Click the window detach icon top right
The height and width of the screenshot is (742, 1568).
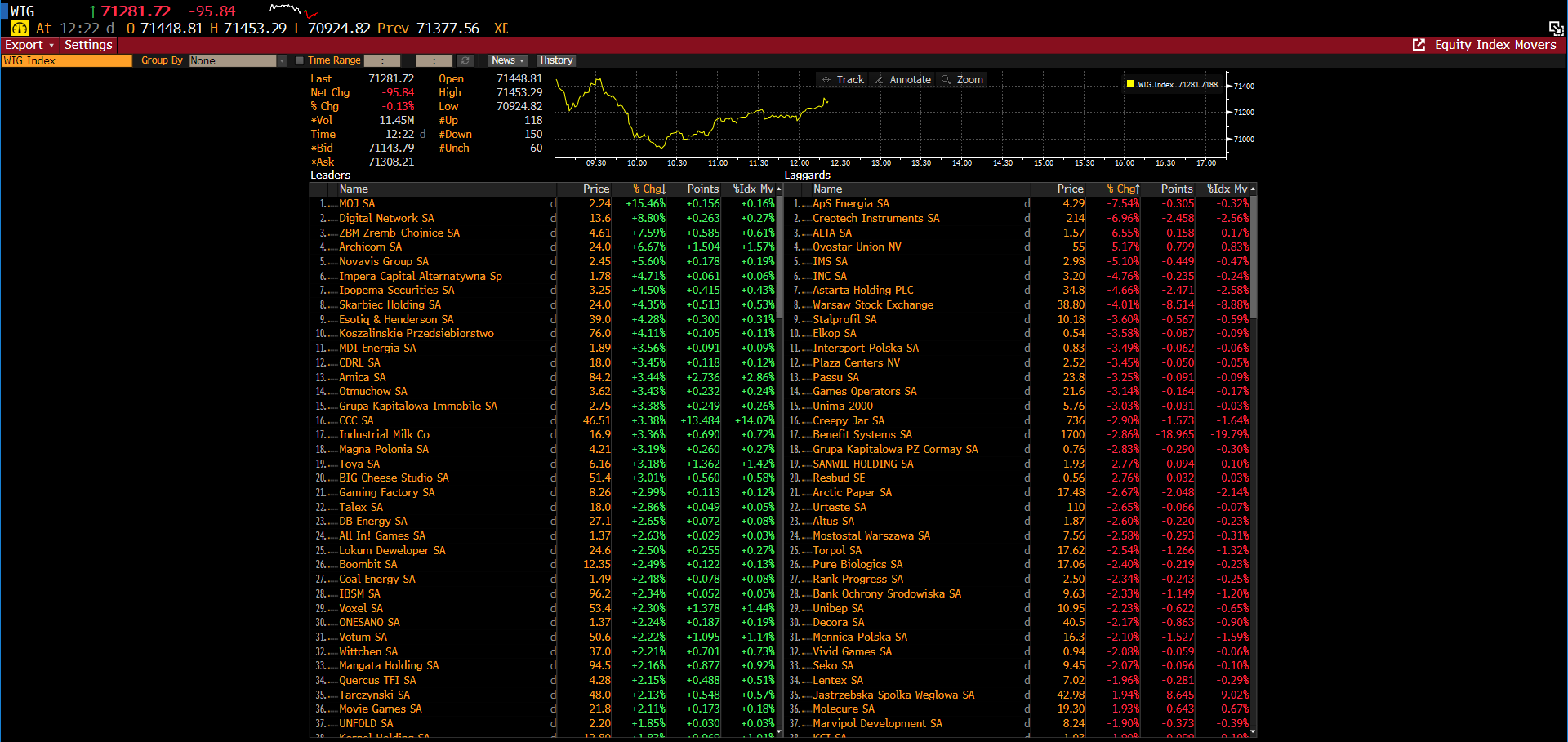click(1556, 29)
